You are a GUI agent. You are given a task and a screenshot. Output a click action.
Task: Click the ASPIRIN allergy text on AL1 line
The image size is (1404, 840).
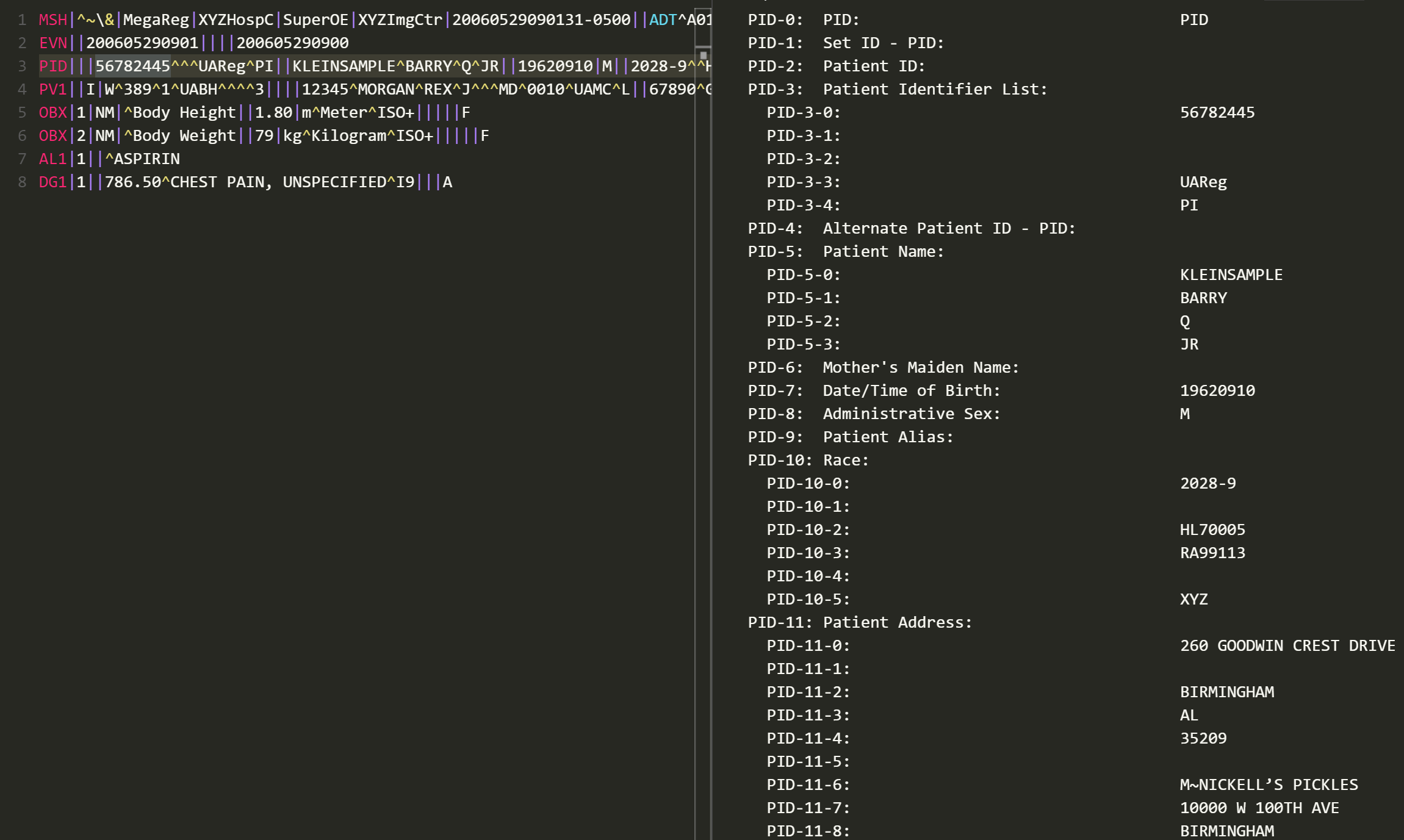tap(146, 159)
